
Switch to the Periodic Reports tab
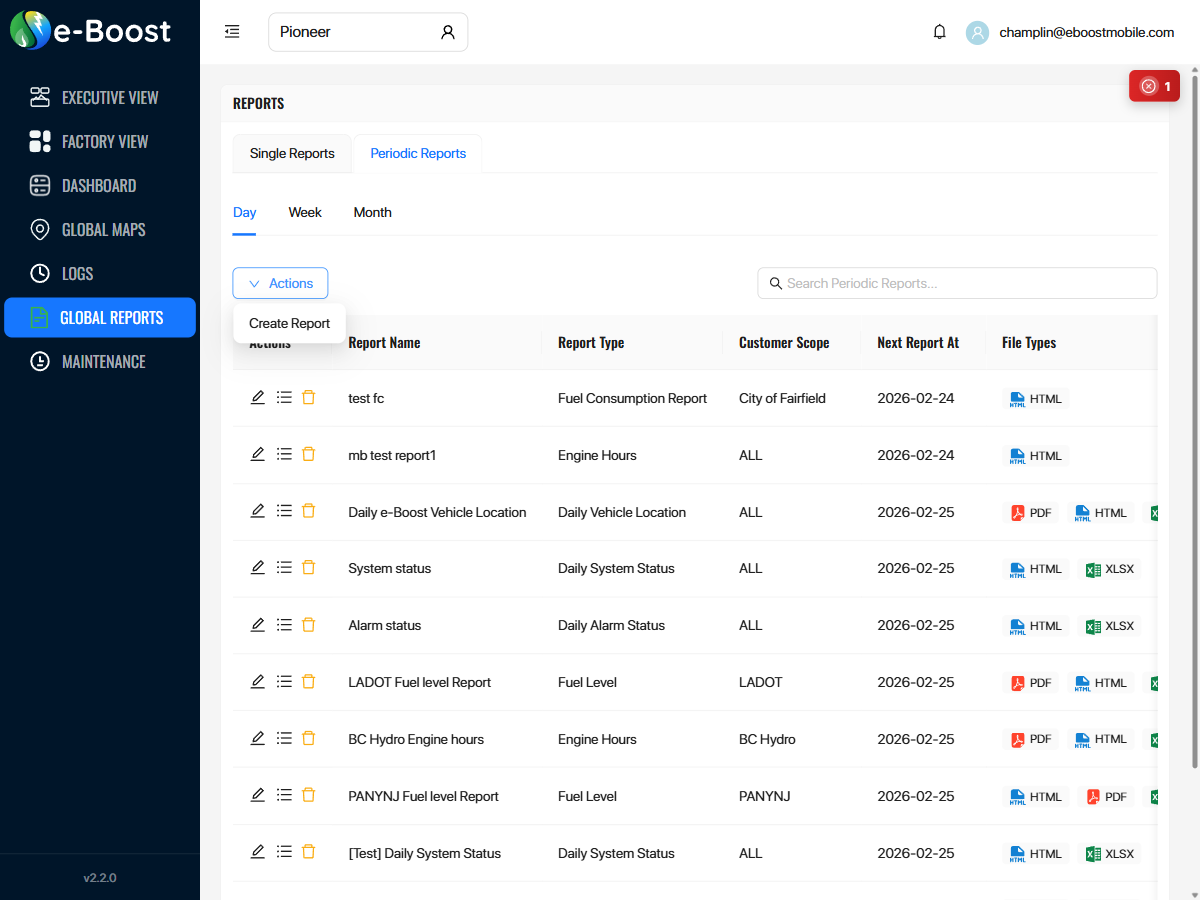[x=418, y=153]
